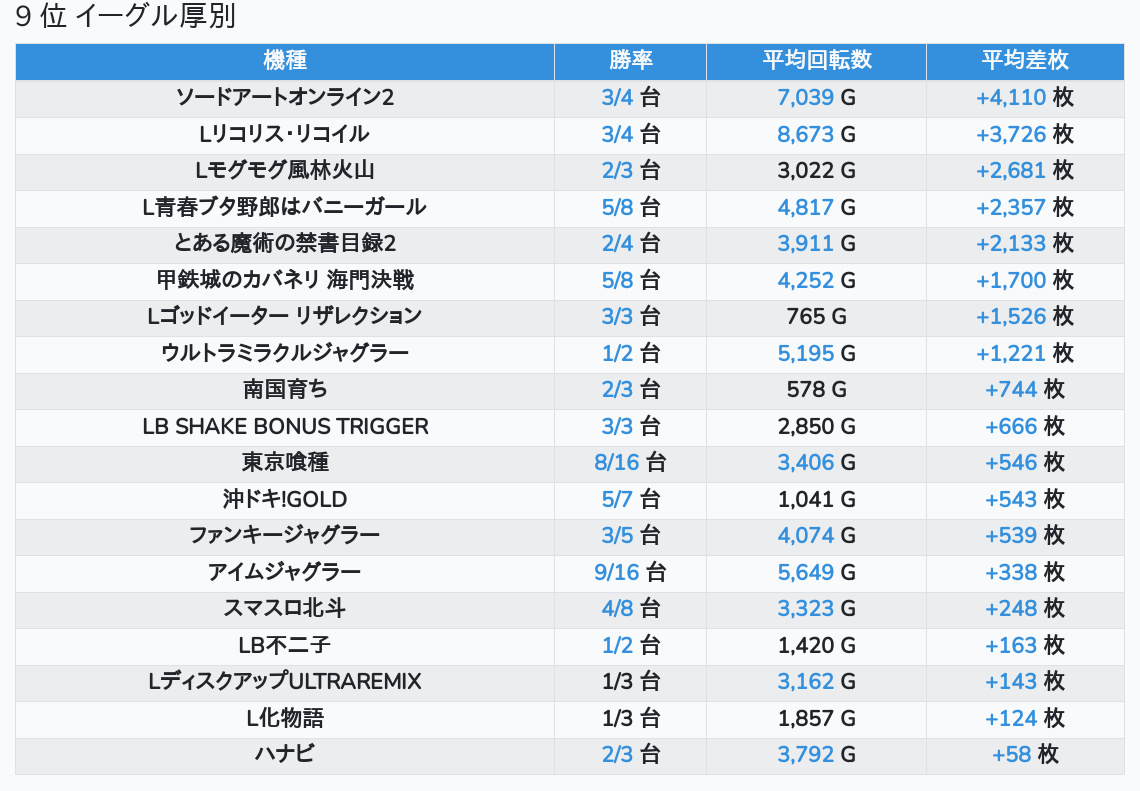Open +744 difference for 南国育ち
The height and width of the screenshot is (791, 1140).
(x=1011, y=390)
